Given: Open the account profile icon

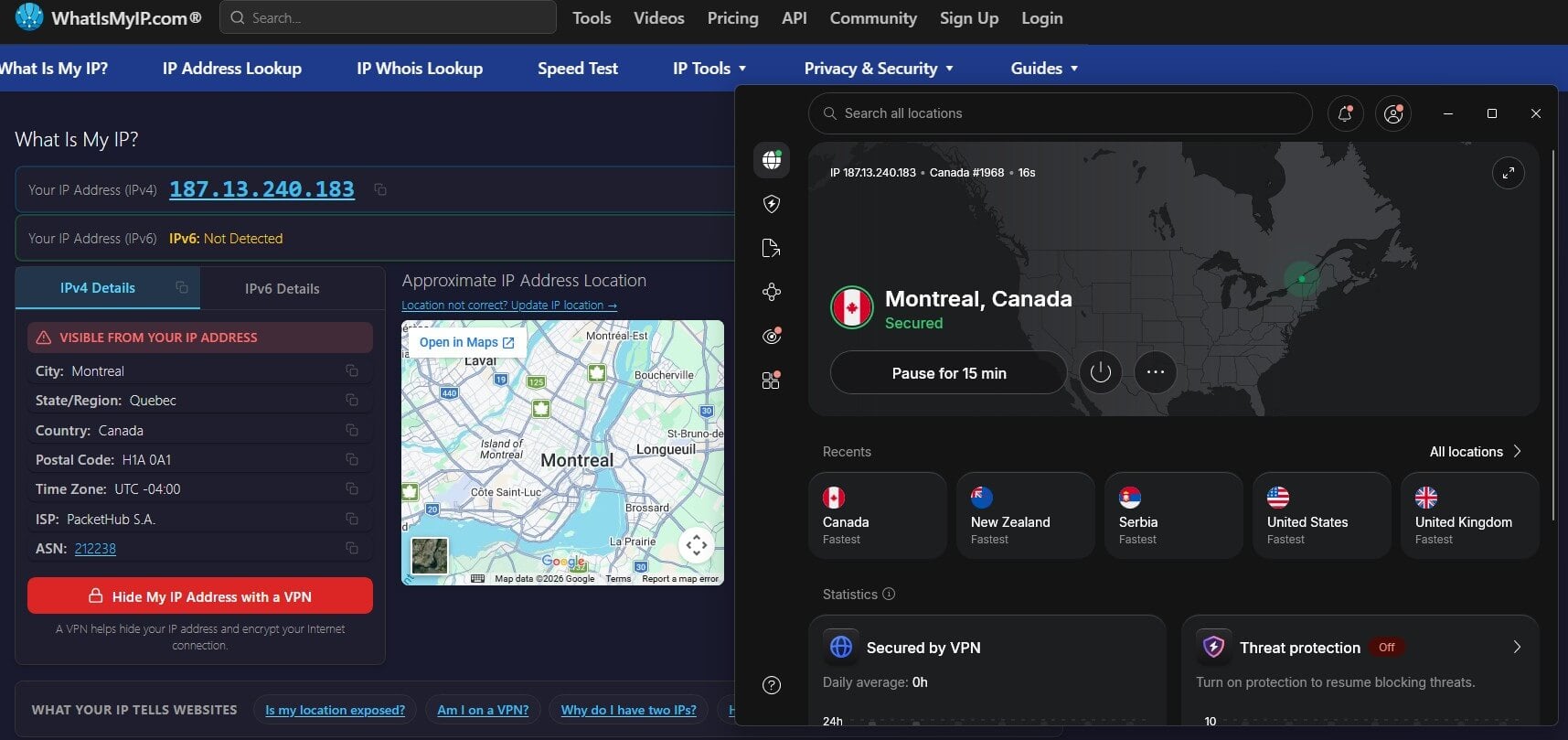Looking at the screenshot, I should 1393,113.
